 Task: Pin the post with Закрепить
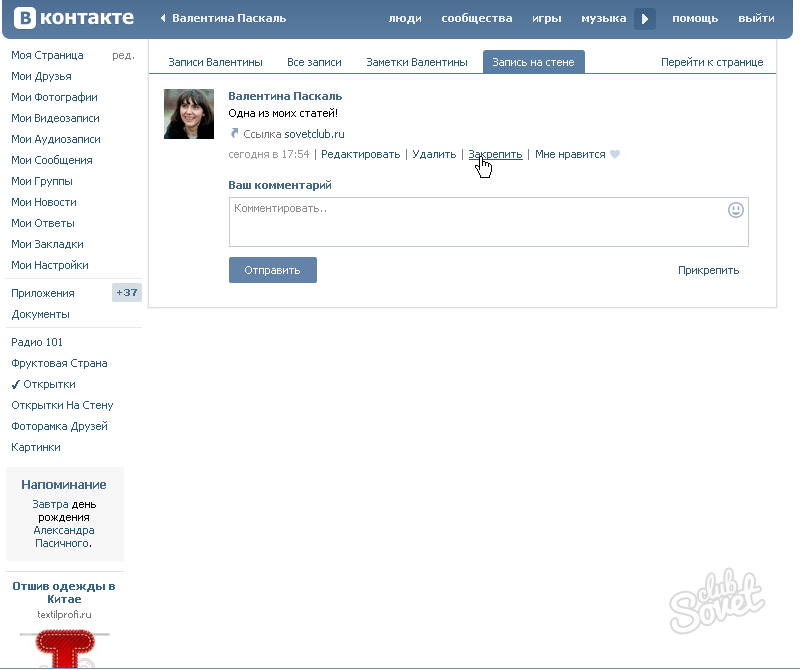[495, 154]
